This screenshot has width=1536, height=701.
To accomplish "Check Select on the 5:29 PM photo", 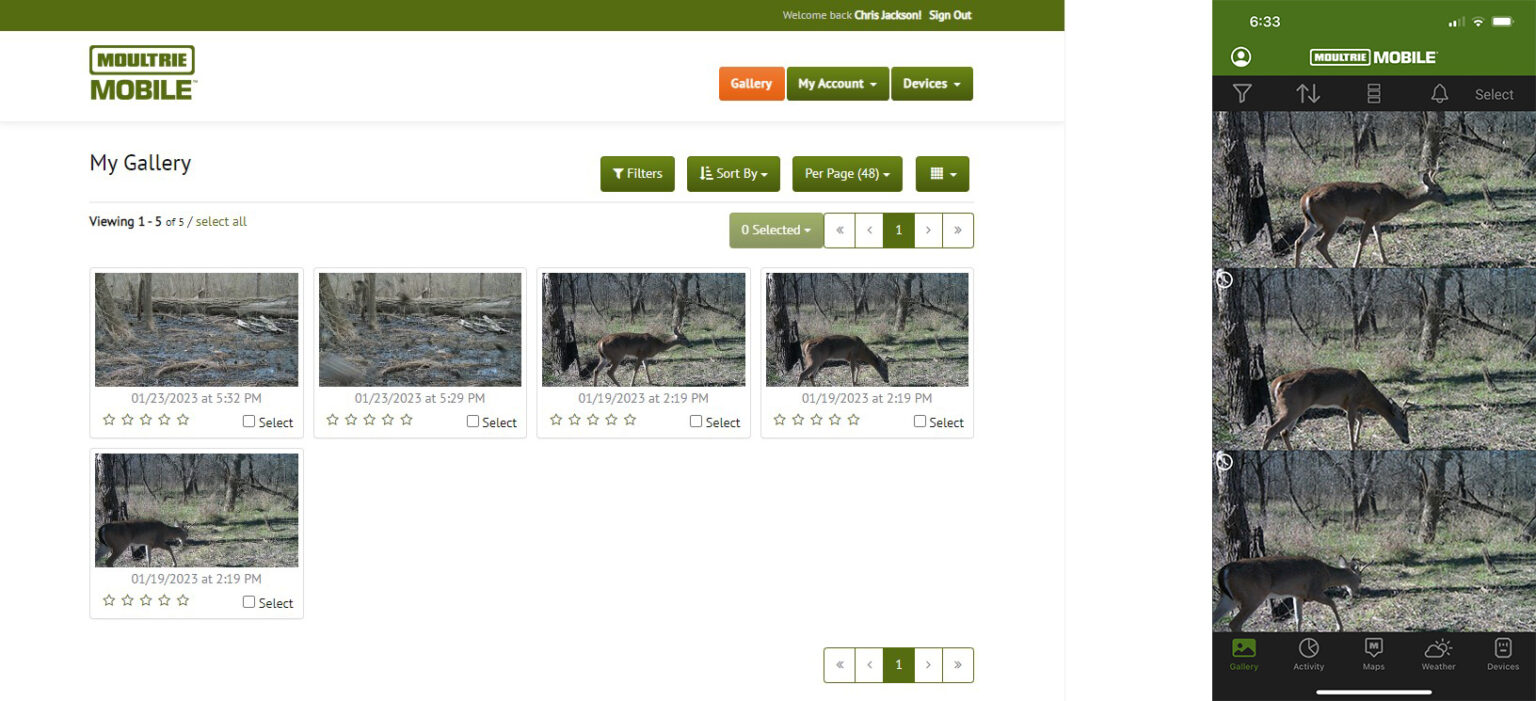I will [x=472, y=421].
